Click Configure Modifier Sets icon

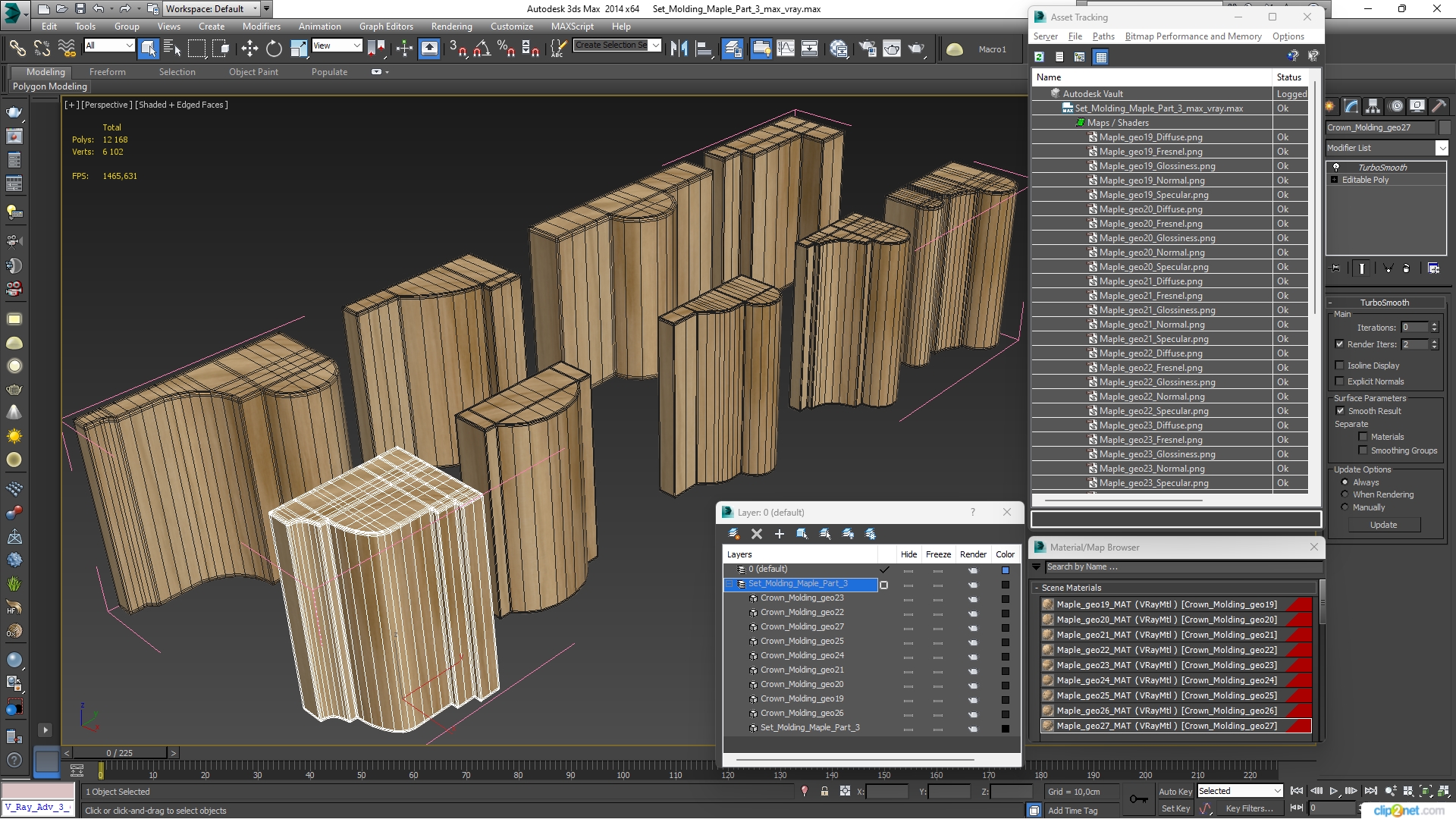1433,268
